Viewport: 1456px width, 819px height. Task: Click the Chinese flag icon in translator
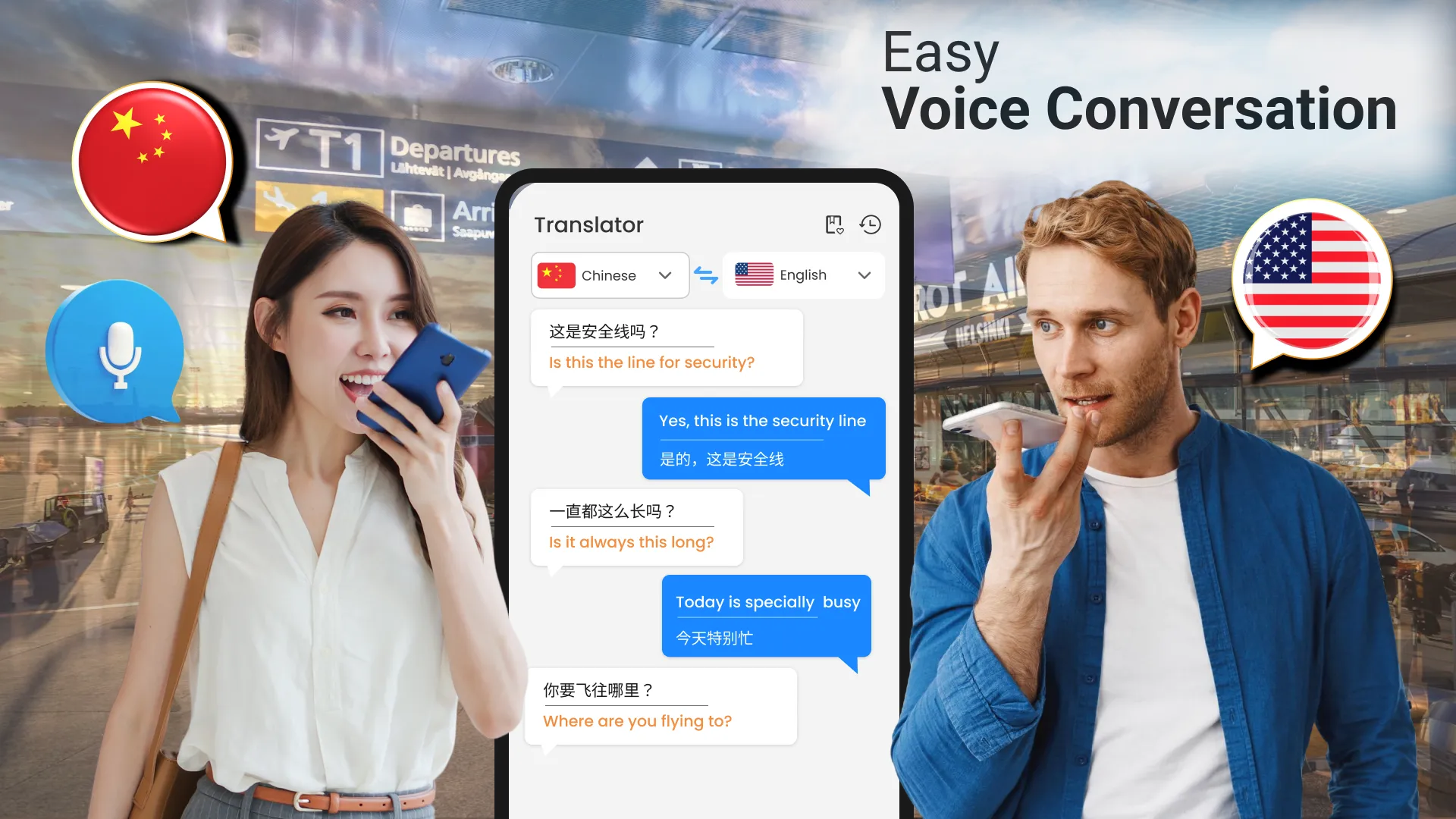(x=556, y=275)
